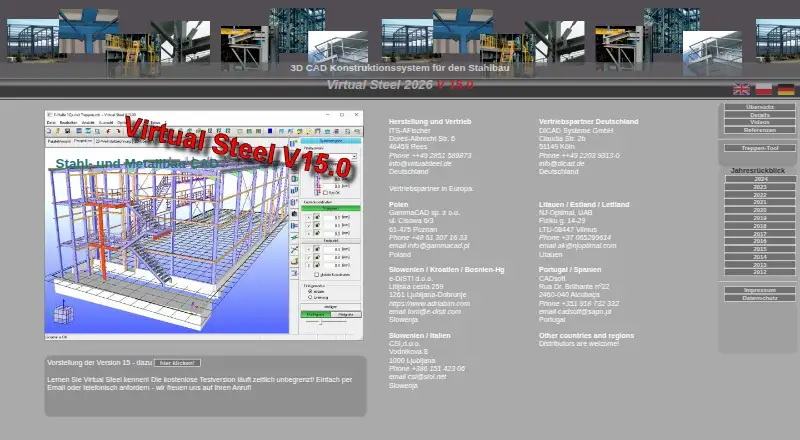Viewport: 800px width, 440px height.
Task: Open the Referenzen page
Action: click(760, 130)
